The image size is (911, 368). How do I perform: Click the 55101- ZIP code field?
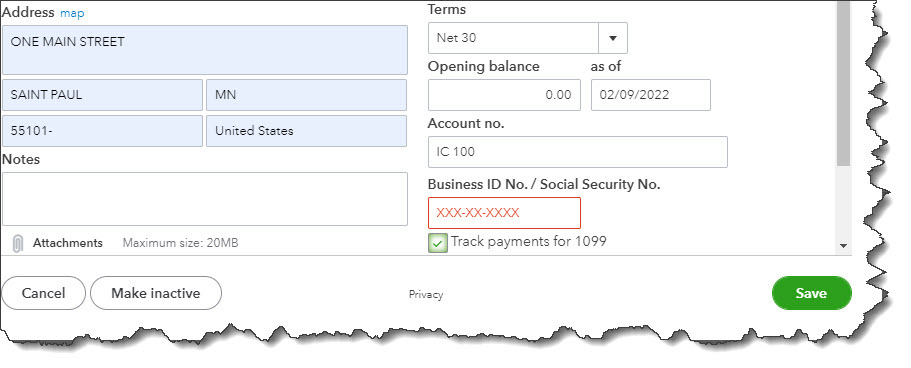(x=102, y=131)
